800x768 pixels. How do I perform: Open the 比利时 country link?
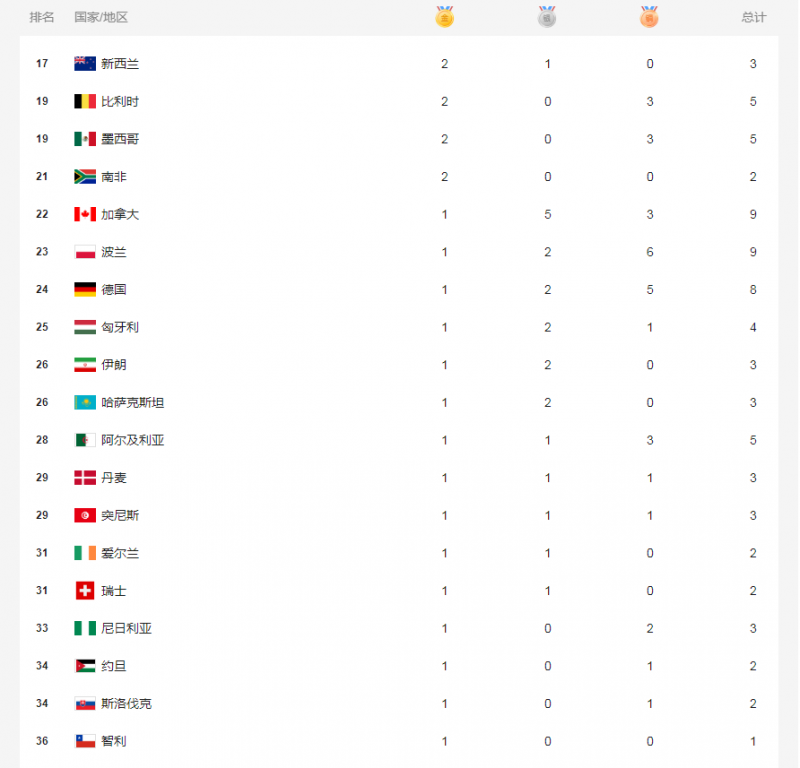(120, 101)
